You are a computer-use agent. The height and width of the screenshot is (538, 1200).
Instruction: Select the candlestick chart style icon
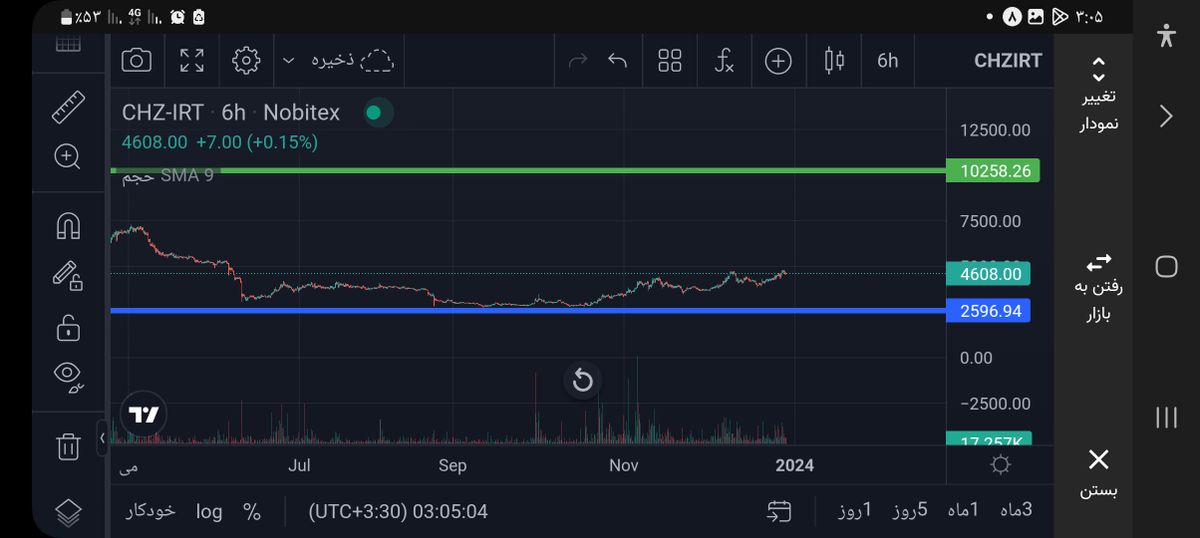tap(833, 61)
